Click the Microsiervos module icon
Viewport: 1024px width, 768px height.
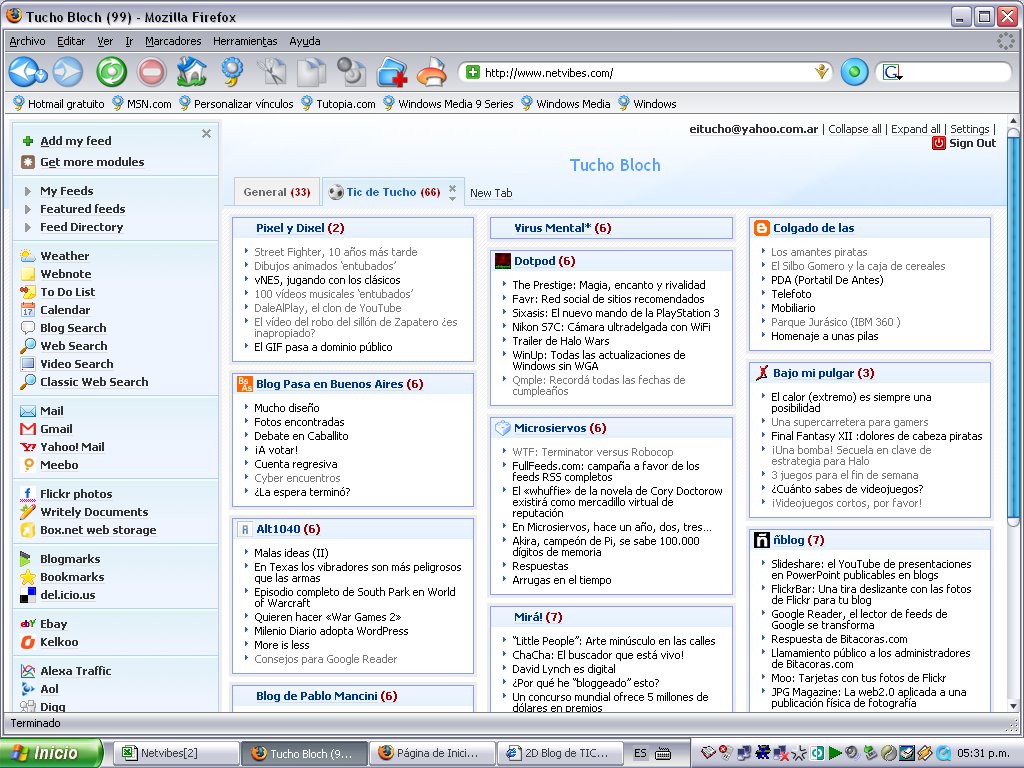click(x=503, y=428)
